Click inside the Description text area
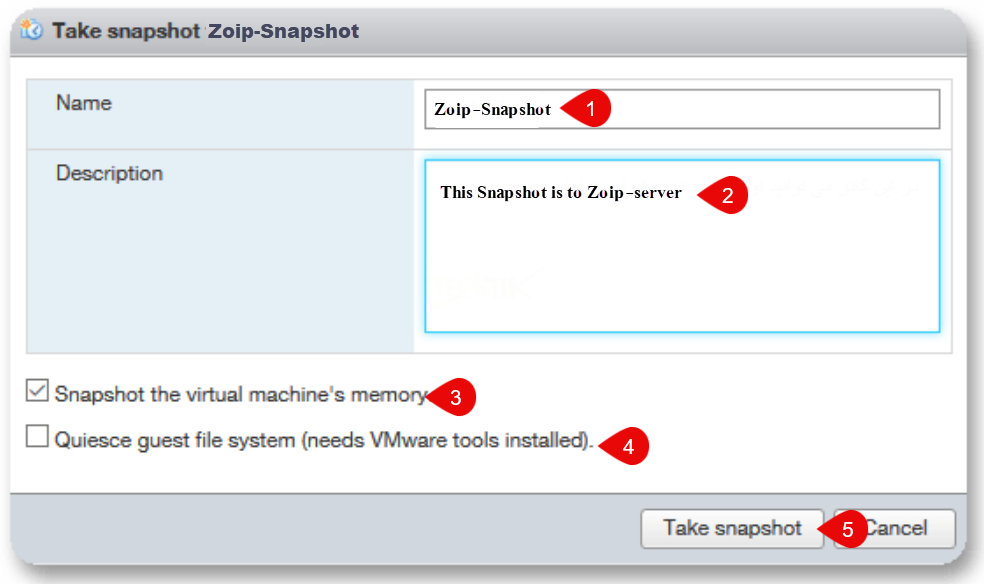 pos(682,246)
